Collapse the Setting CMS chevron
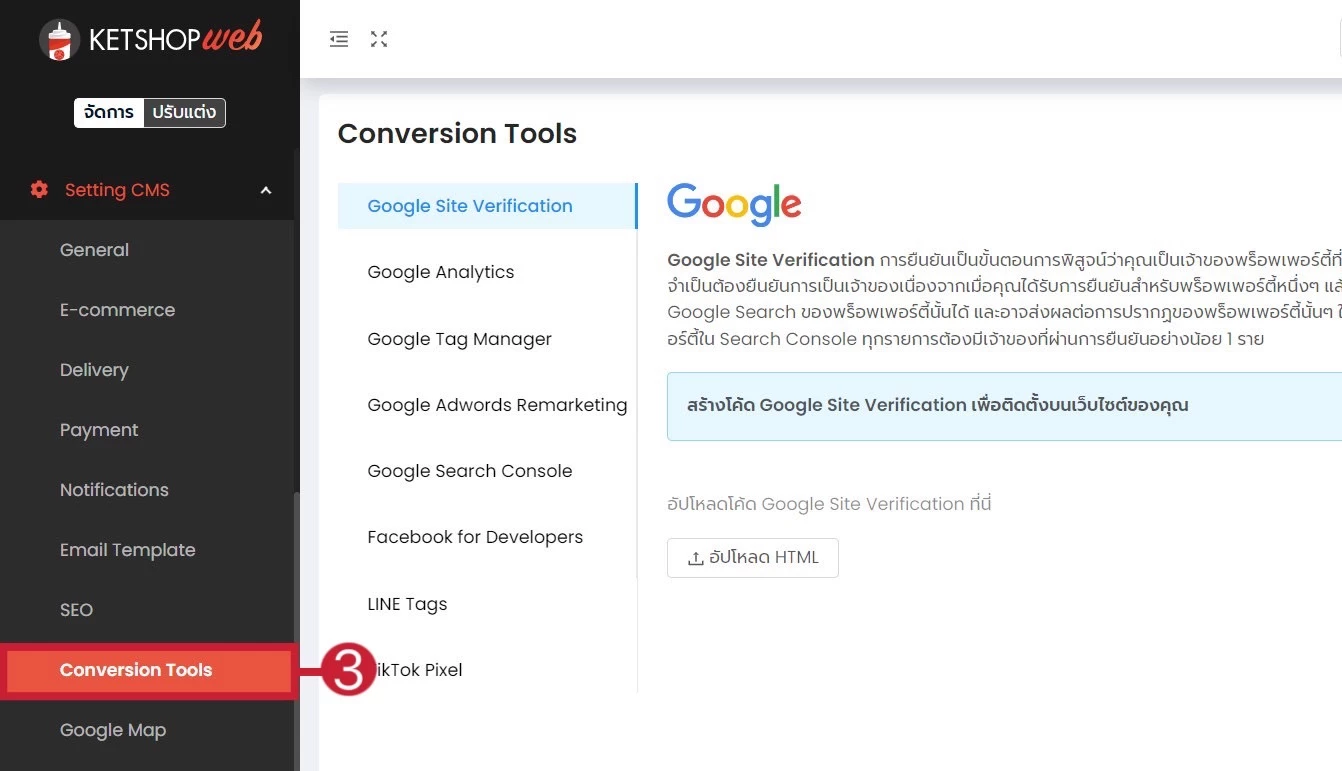This screenshot has width=1342, height=771. (x=266, y=190)
